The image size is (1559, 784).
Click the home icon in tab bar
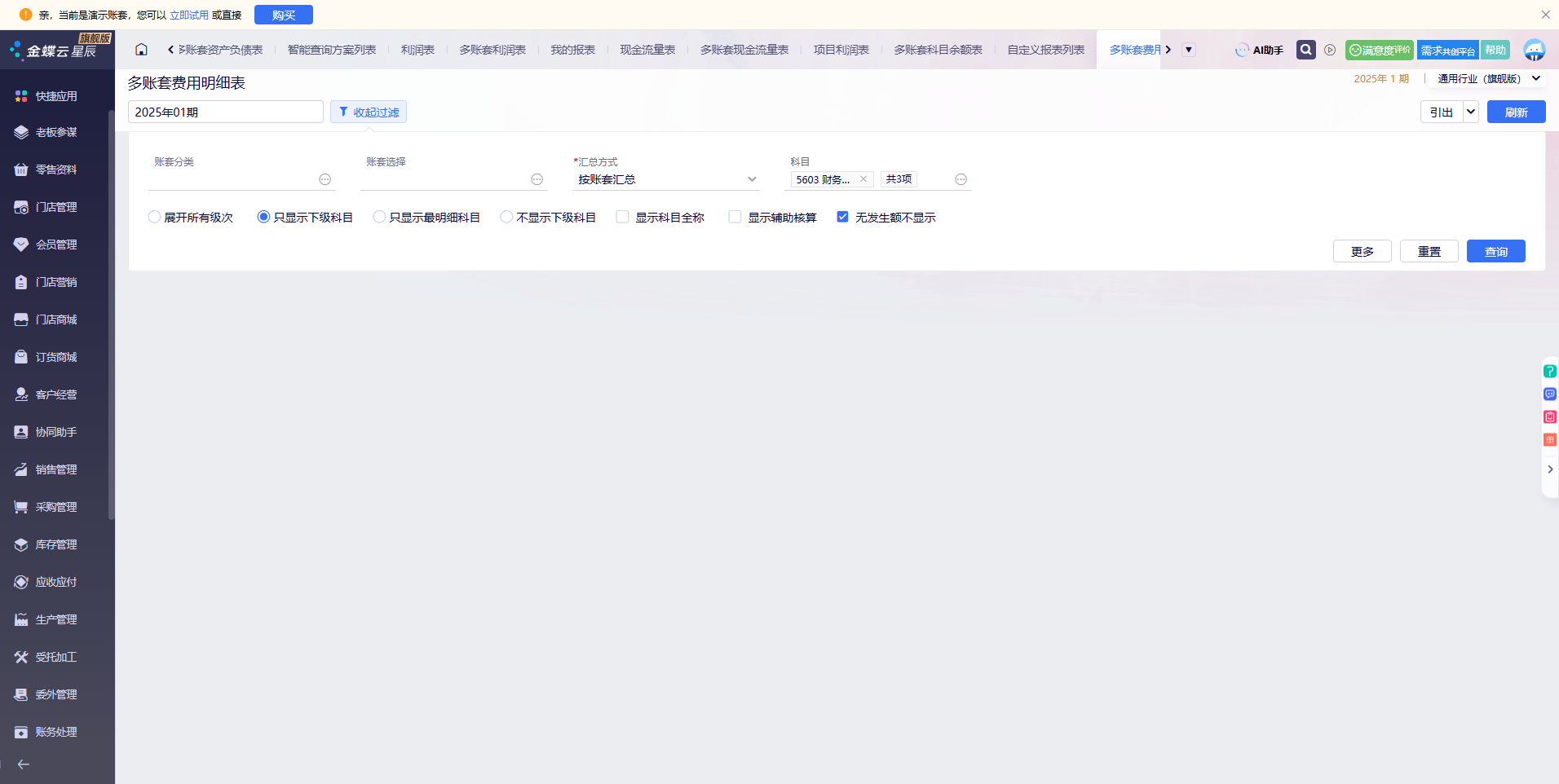[141, 50]
